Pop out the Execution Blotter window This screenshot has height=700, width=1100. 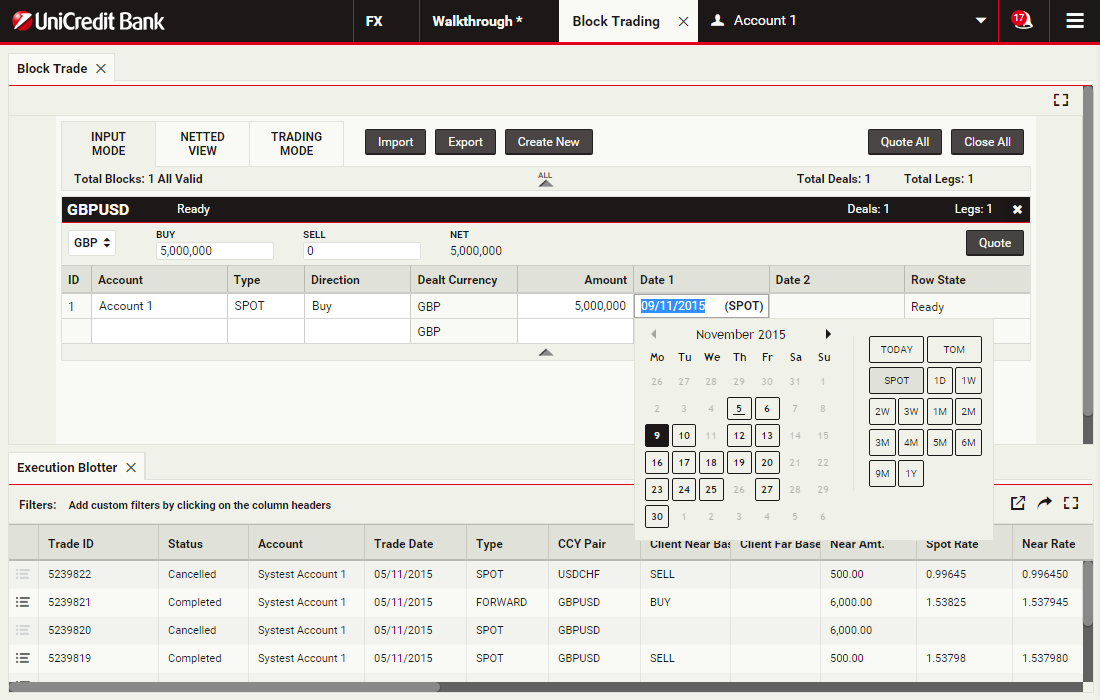1018,503
